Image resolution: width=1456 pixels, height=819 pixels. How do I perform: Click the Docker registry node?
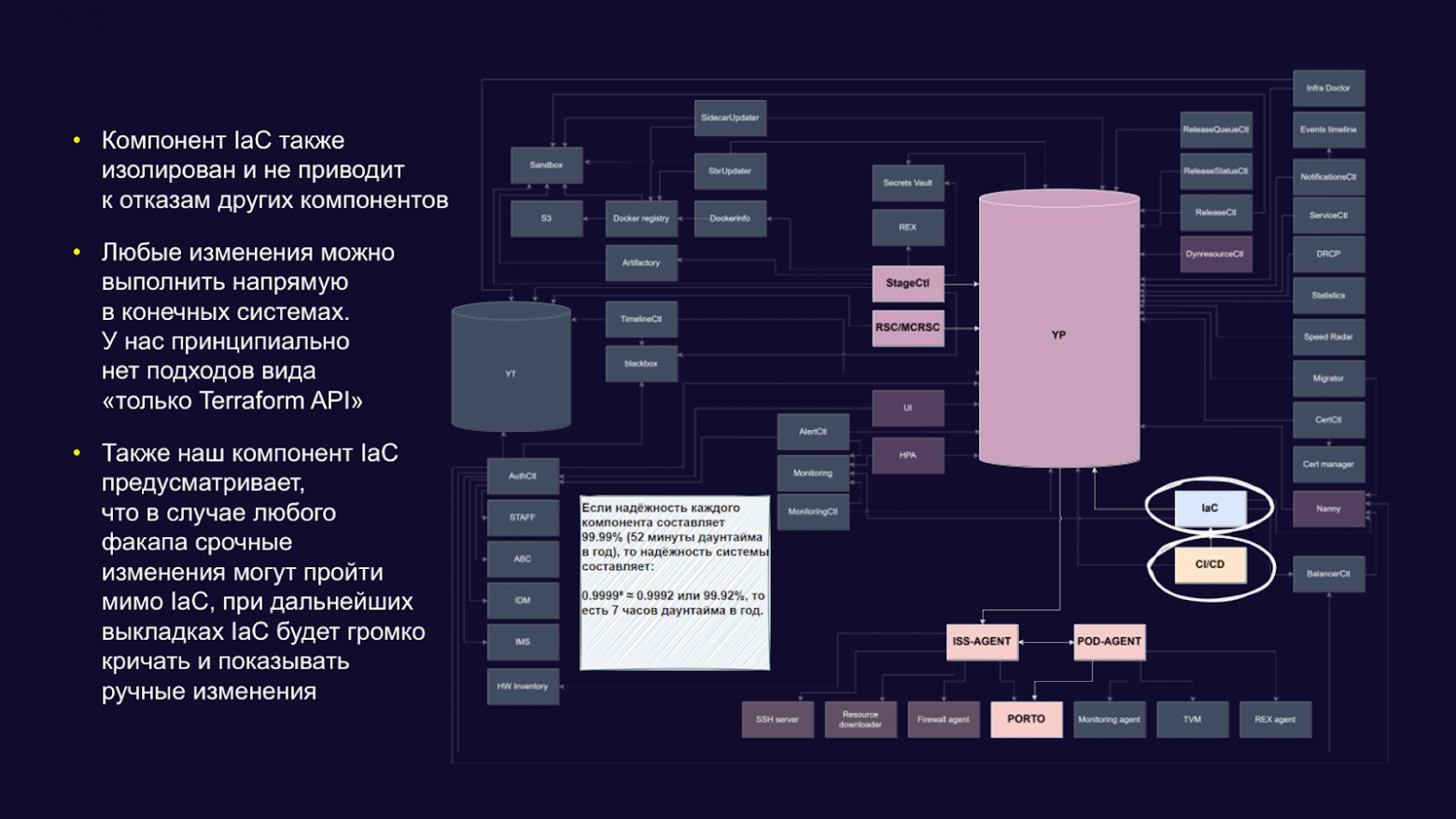pos(641,218)
